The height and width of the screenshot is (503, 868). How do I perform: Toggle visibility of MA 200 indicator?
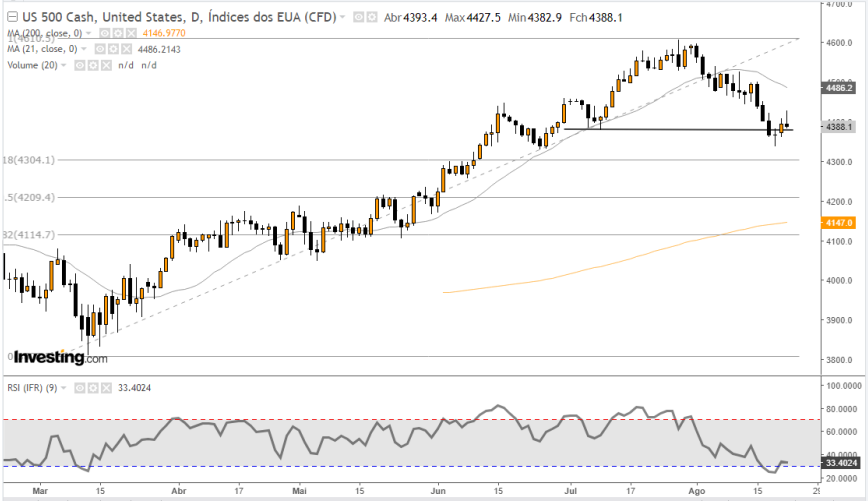click(104, 32)
